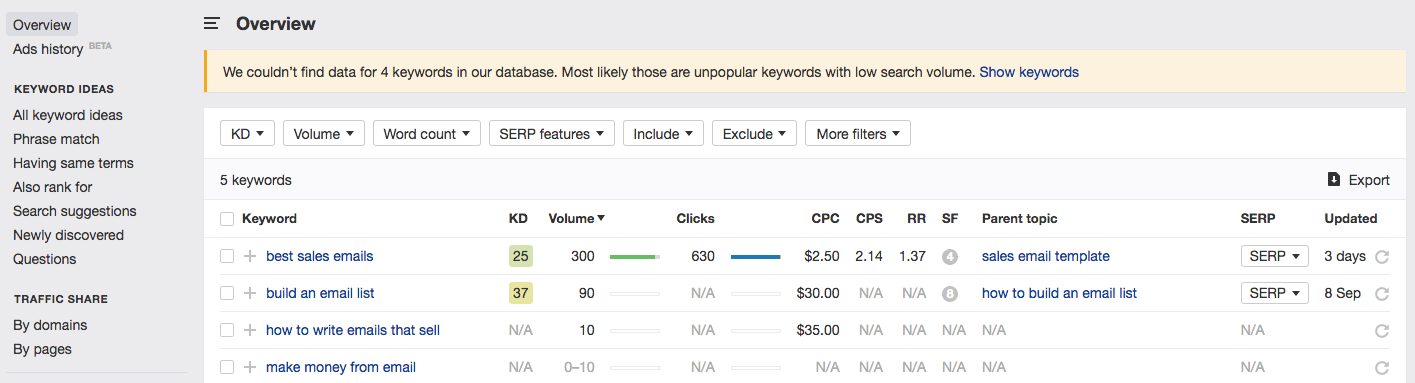The width and height of the screenshot is (1415, 383).
Task: Open 'build an email list' keyword link
Action: [320, 293]
